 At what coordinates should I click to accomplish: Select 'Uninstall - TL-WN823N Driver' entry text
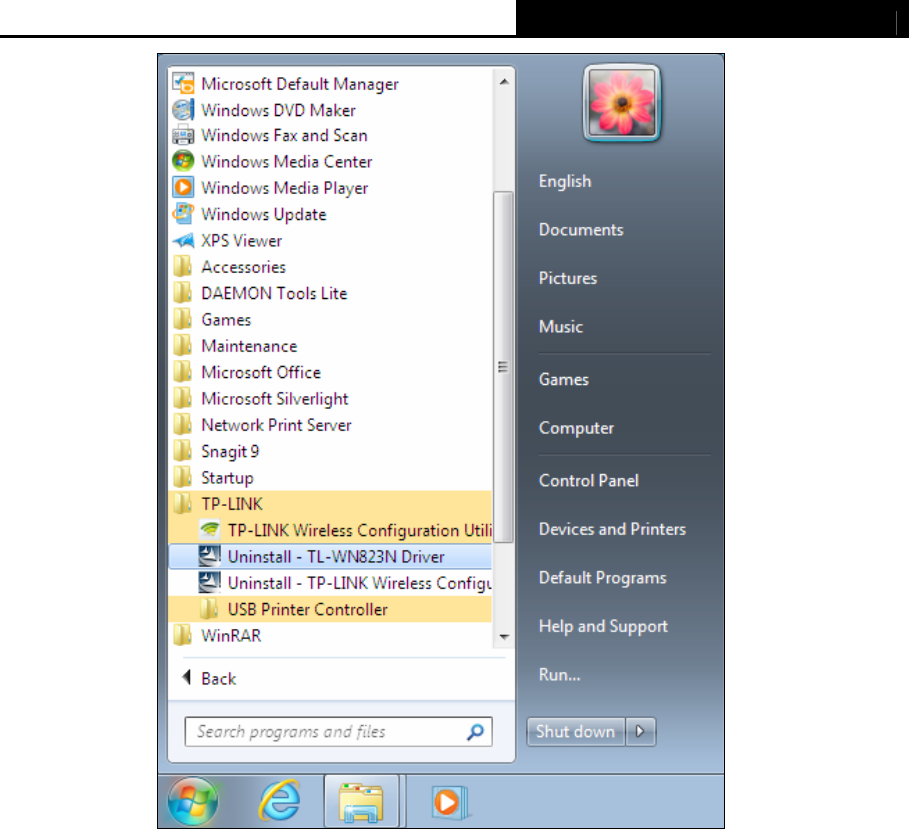point(336,557)
